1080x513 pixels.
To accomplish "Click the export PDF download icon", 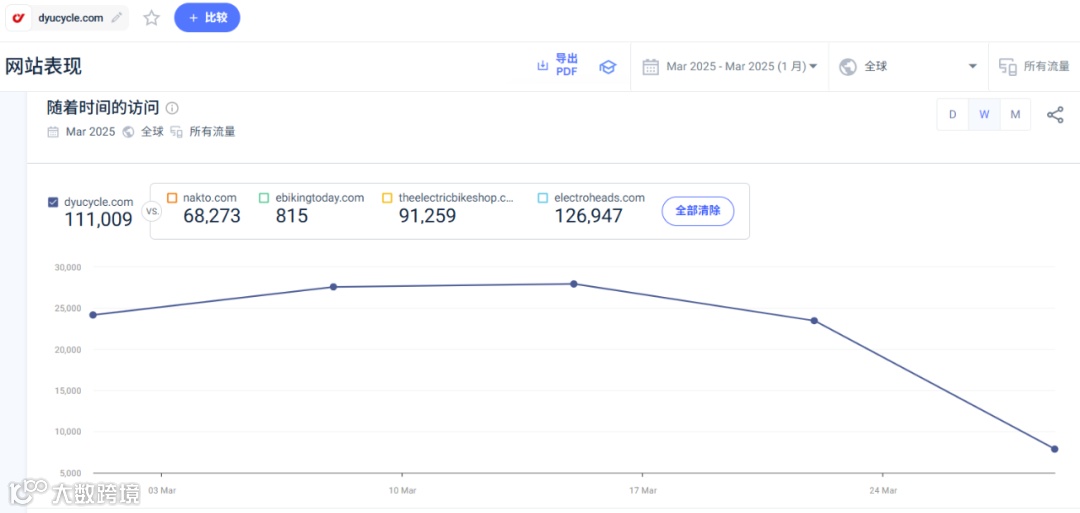I will pyautogui.click(x=543, y=66).
